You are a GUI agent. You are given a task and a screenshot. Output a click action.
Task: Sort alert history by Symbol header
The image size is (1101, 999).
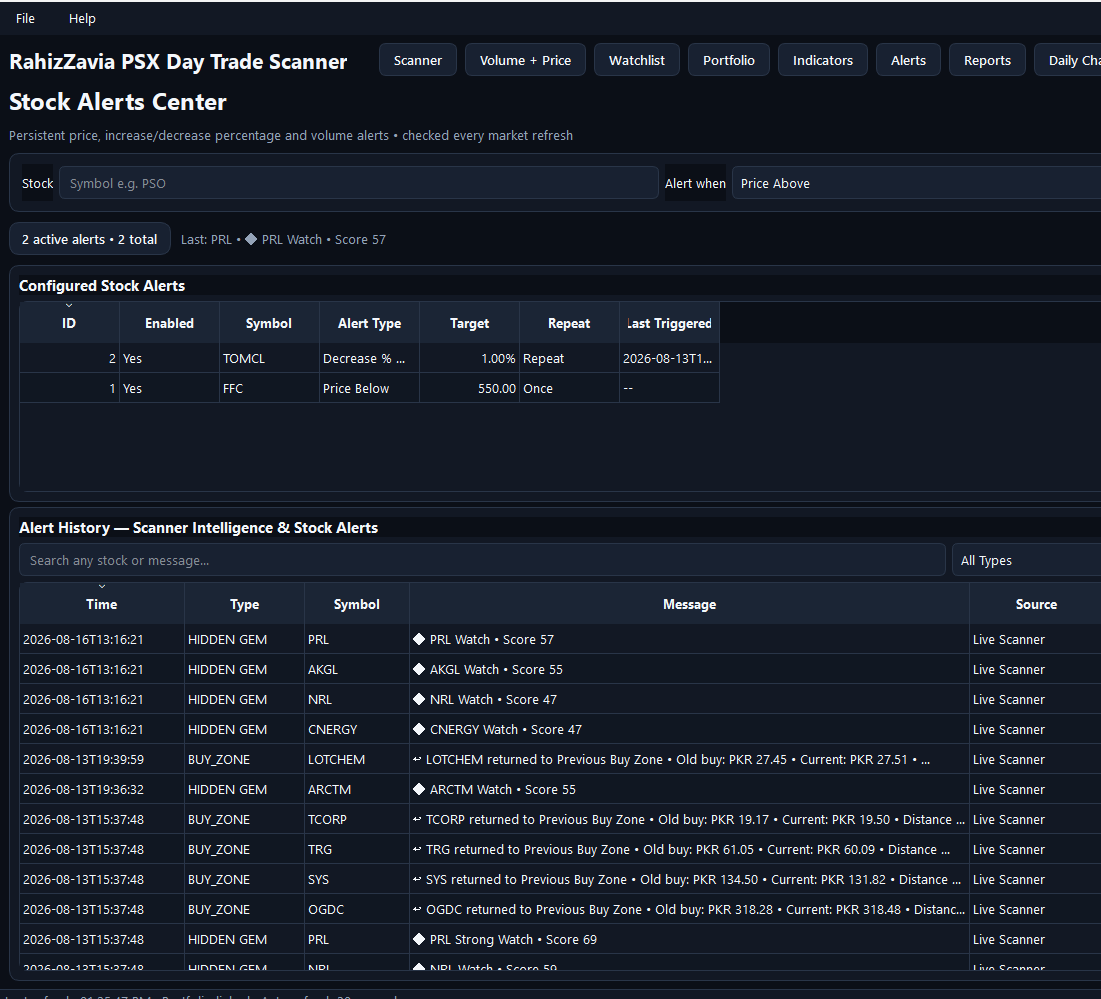click(x=357, y=604)
